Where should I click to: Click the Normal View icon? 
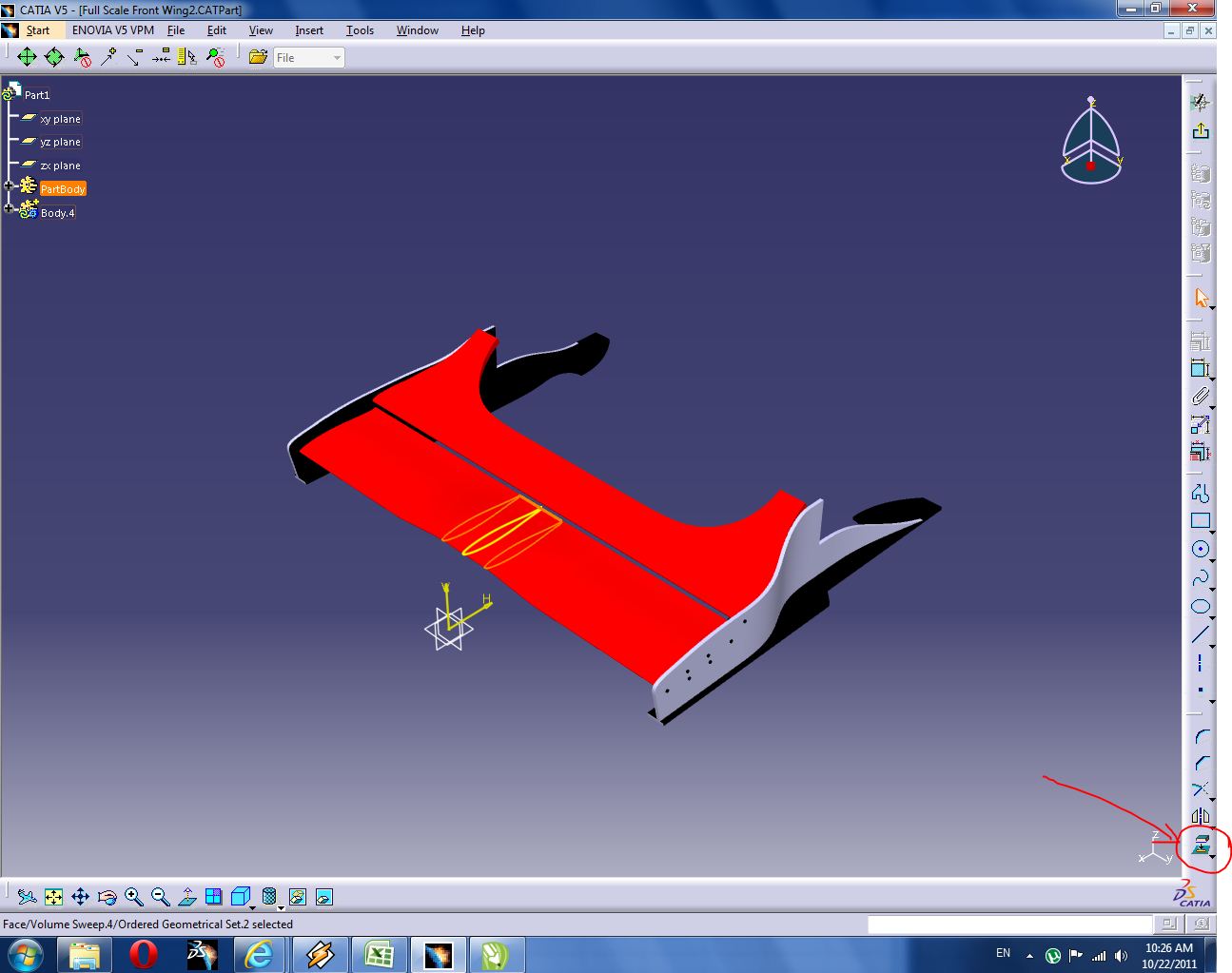click(188, 896)
